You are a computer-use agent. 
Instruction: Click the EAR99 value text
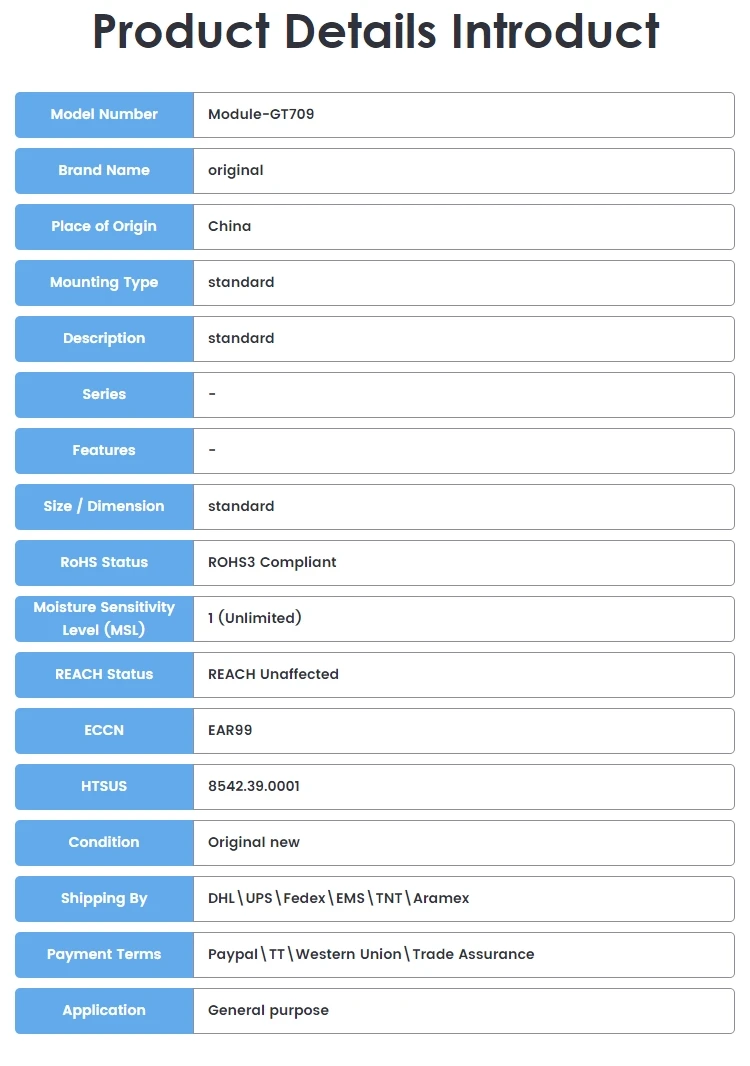point(230,730)
